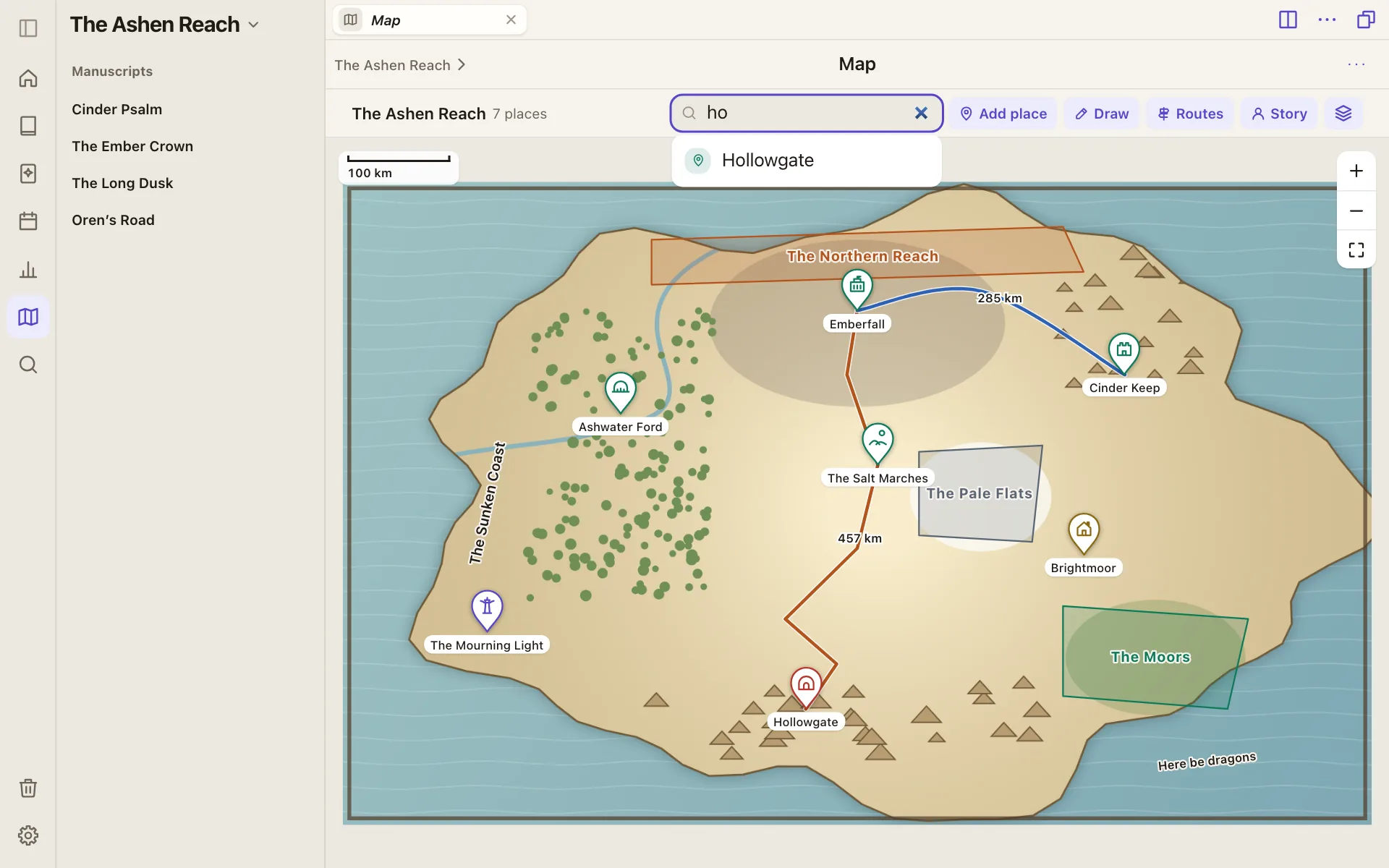This screenshot has height=868, width=1389.
Task: Open the map layers stack icon
Action: (x=1343, y=114)
